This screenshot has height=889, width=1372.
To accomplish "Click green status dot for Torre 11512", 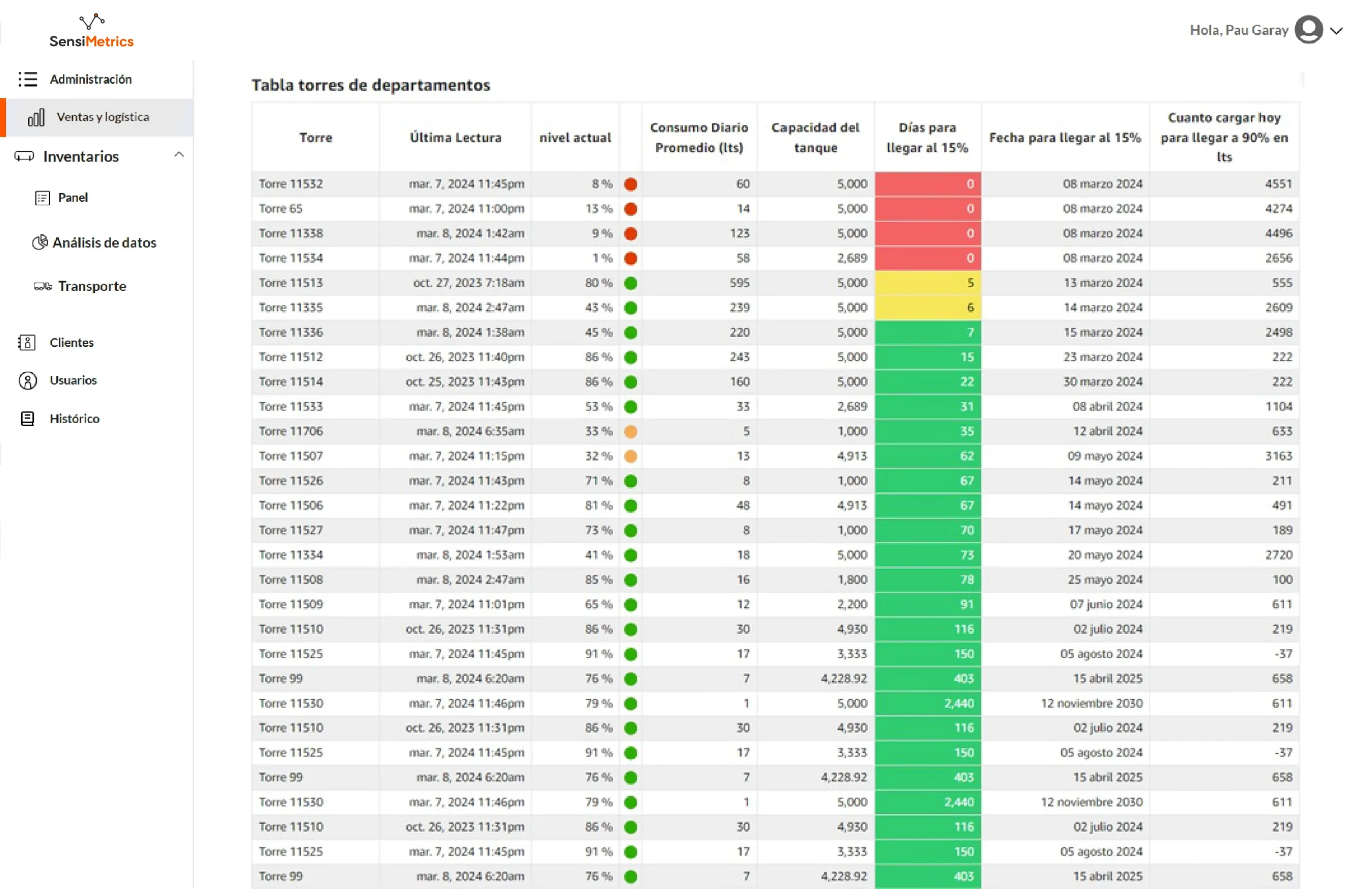I will tap(631, 357).
